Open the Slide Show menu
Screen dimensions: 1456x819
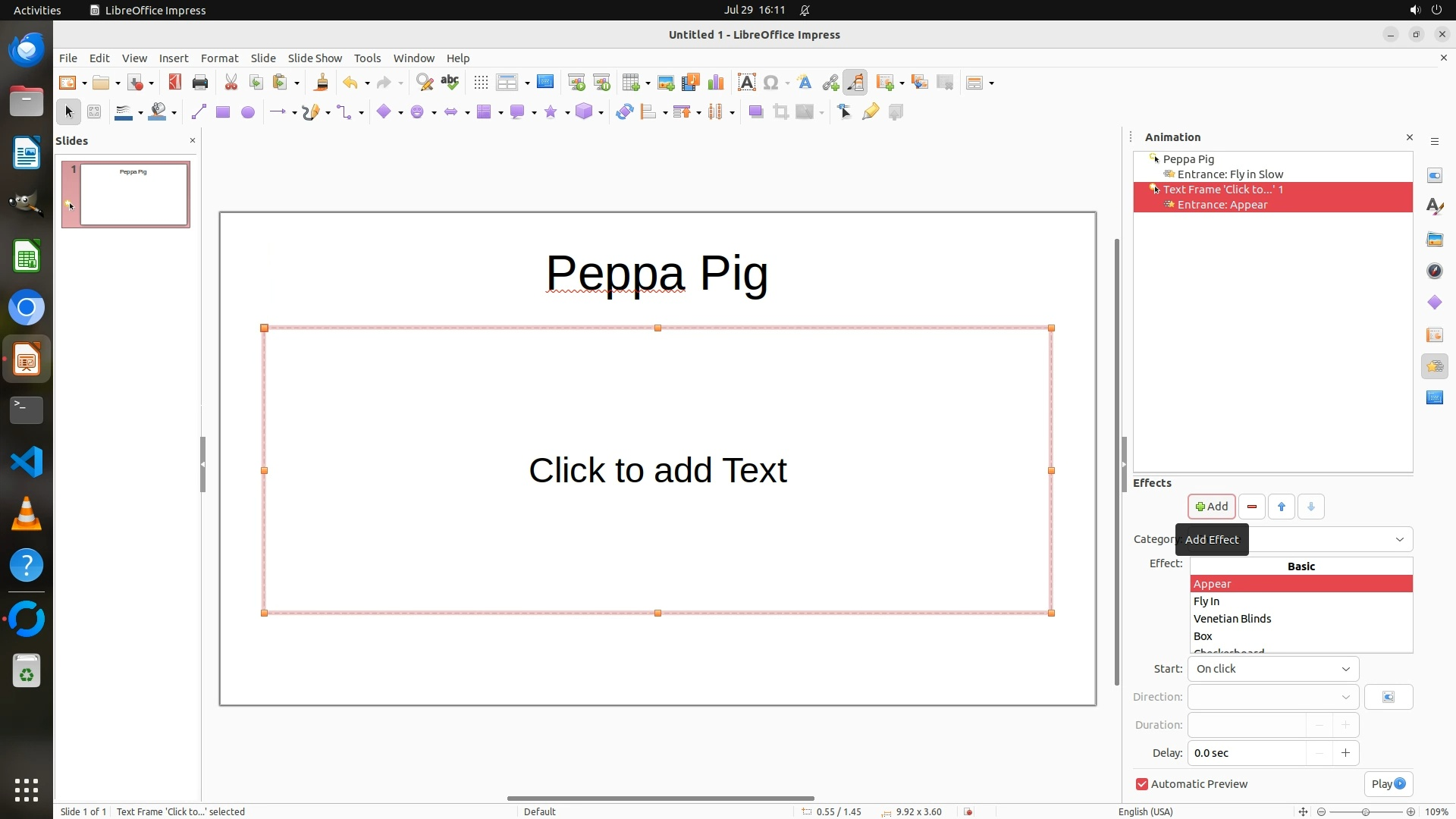click(x=315, y=58)
